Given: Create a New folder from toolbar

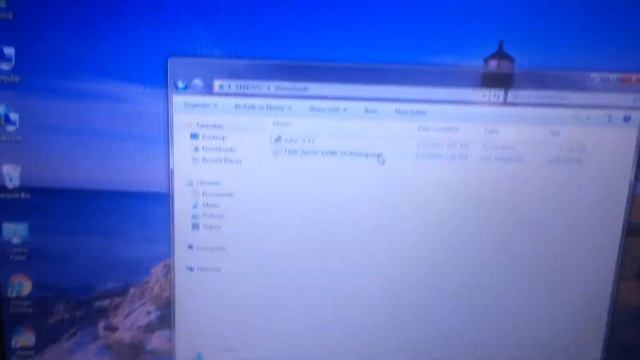Looking at the screenshot, I should (411, 111).
